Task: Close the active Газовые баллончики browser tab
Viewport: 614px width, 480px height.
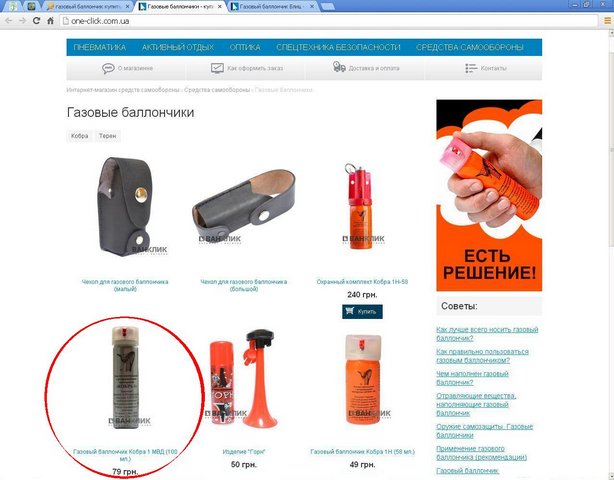Action: tap(220, 7)
